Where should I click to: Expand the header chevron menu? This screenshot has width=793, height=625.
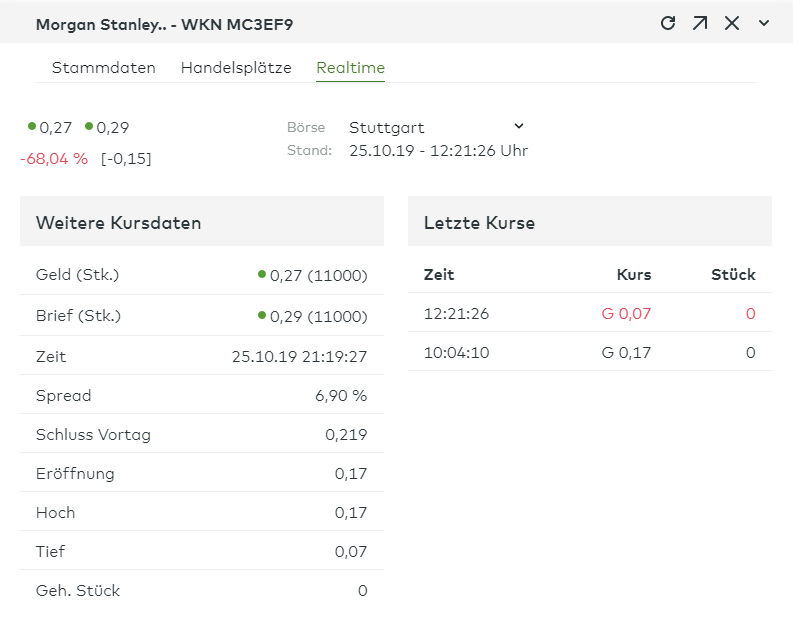[764, 23]
